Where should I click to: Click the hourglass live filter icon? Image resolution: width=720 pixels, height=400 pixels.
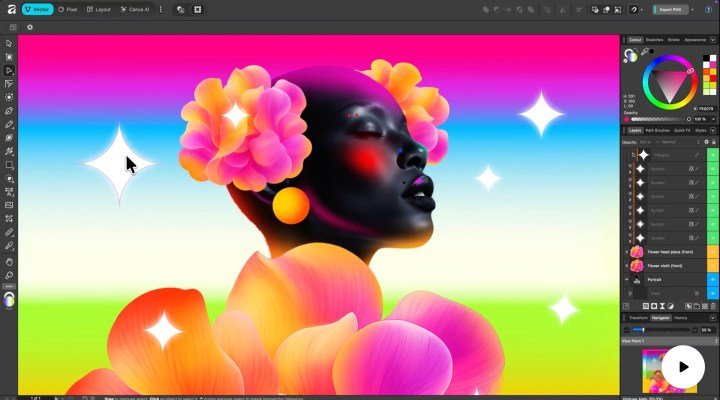coord(662,306)
